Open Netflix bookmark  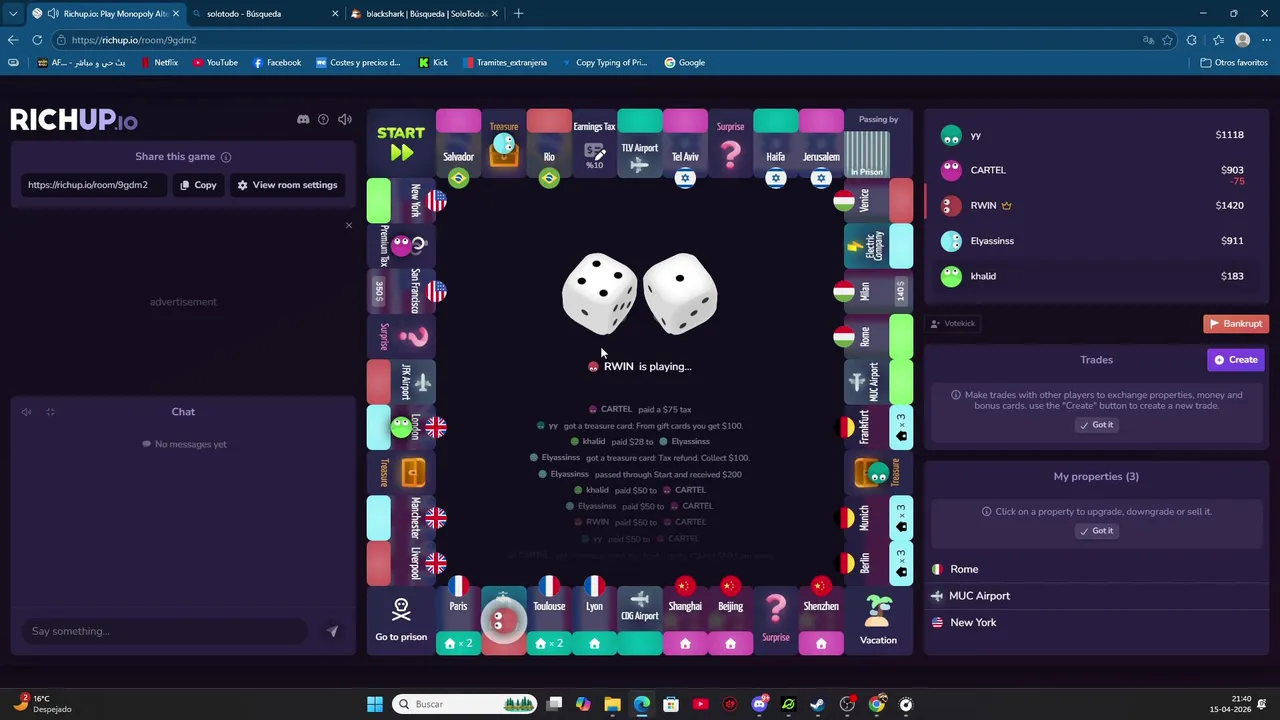point(159,62)
